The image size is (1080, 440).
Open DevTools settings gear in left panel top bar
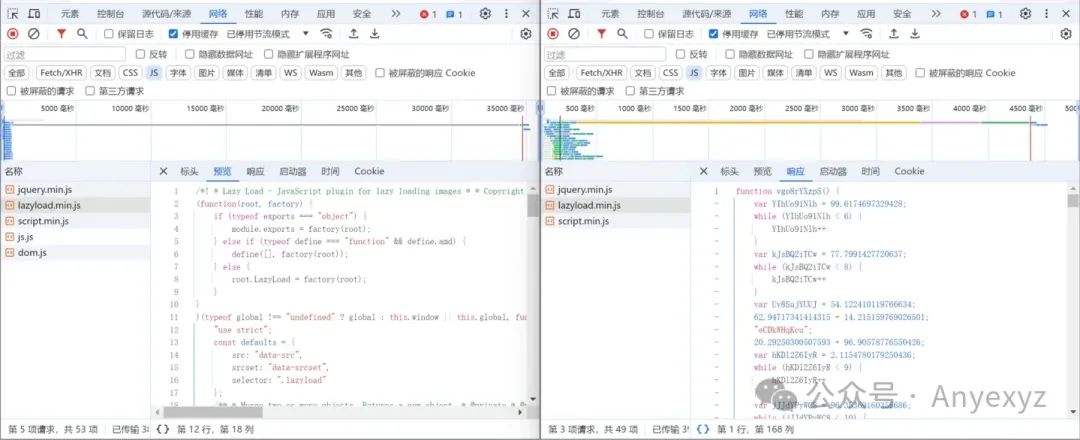click(486, 13)
